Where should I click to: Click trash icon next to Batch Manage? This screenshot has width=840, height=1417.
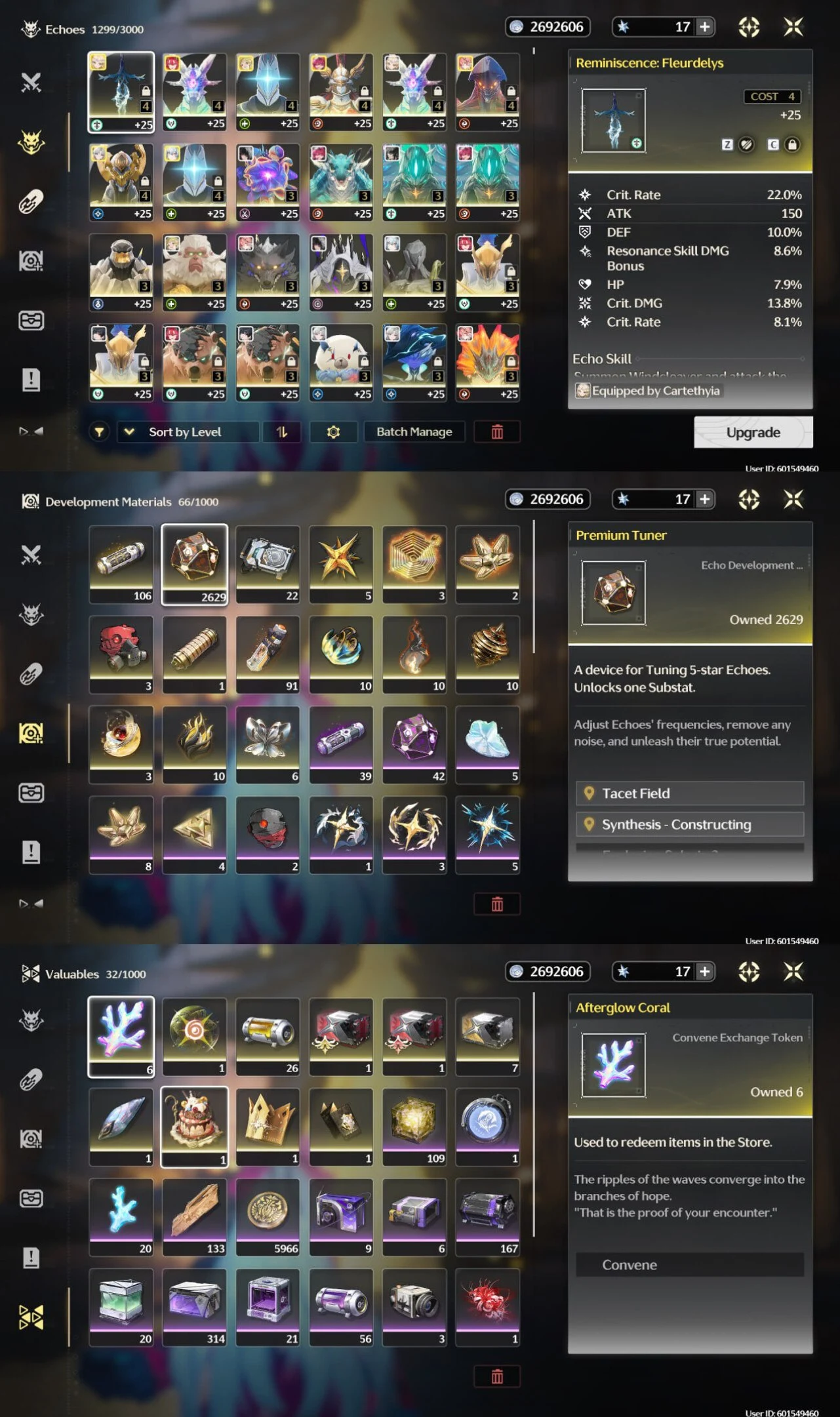(497, 431)
